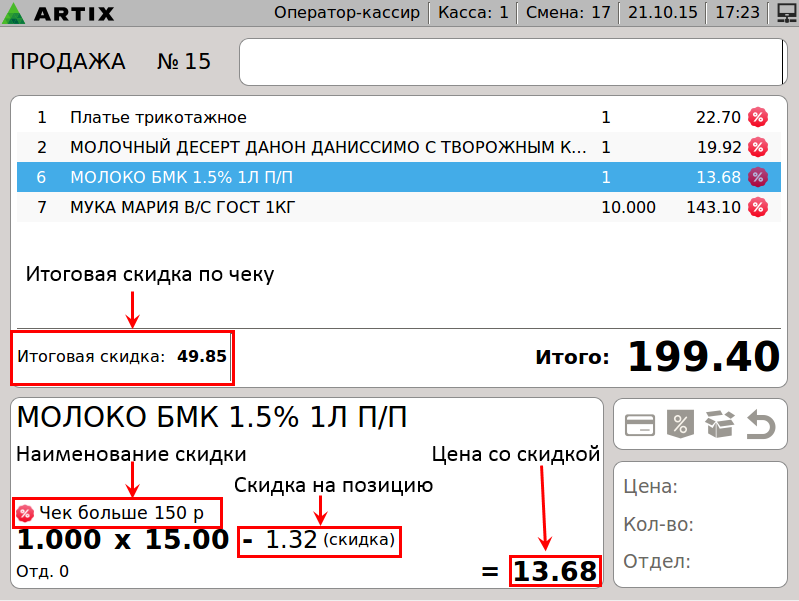Click the card payment icon

(x=640, y=425)
